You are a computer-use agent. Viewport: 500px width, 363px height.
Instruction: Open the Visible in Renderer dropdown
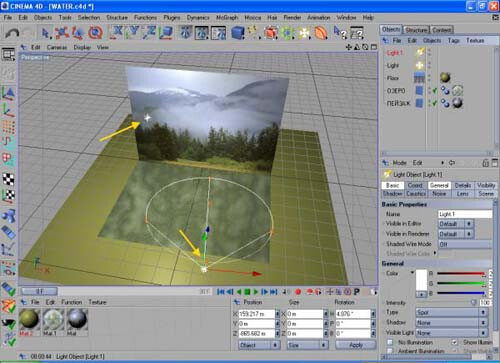pos(456,234)
